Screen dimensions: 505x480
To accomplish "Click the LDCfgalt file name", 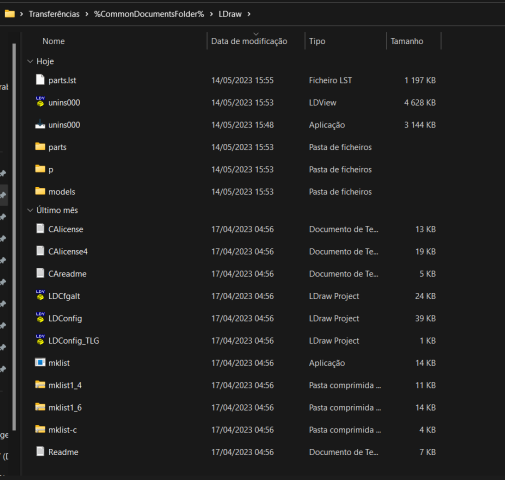I will (x=64, y=296).
